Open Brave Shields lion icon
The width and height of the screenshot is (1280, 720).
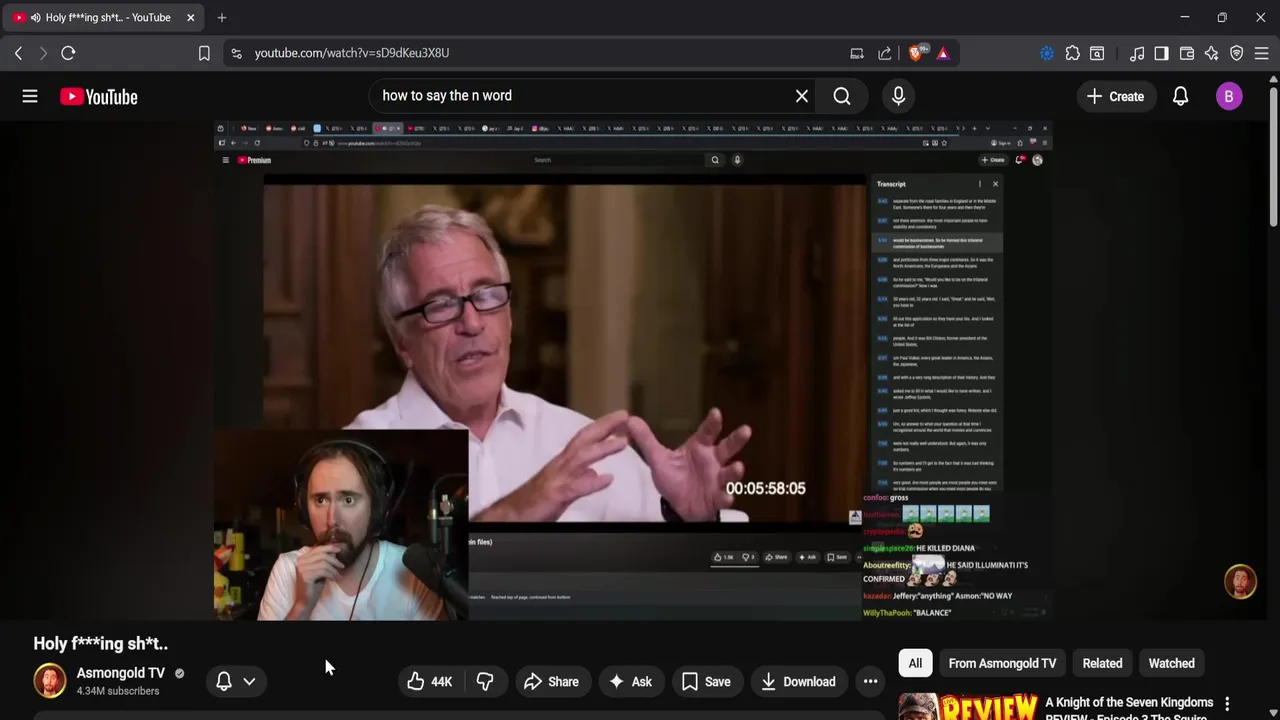[x=916, y=53]
